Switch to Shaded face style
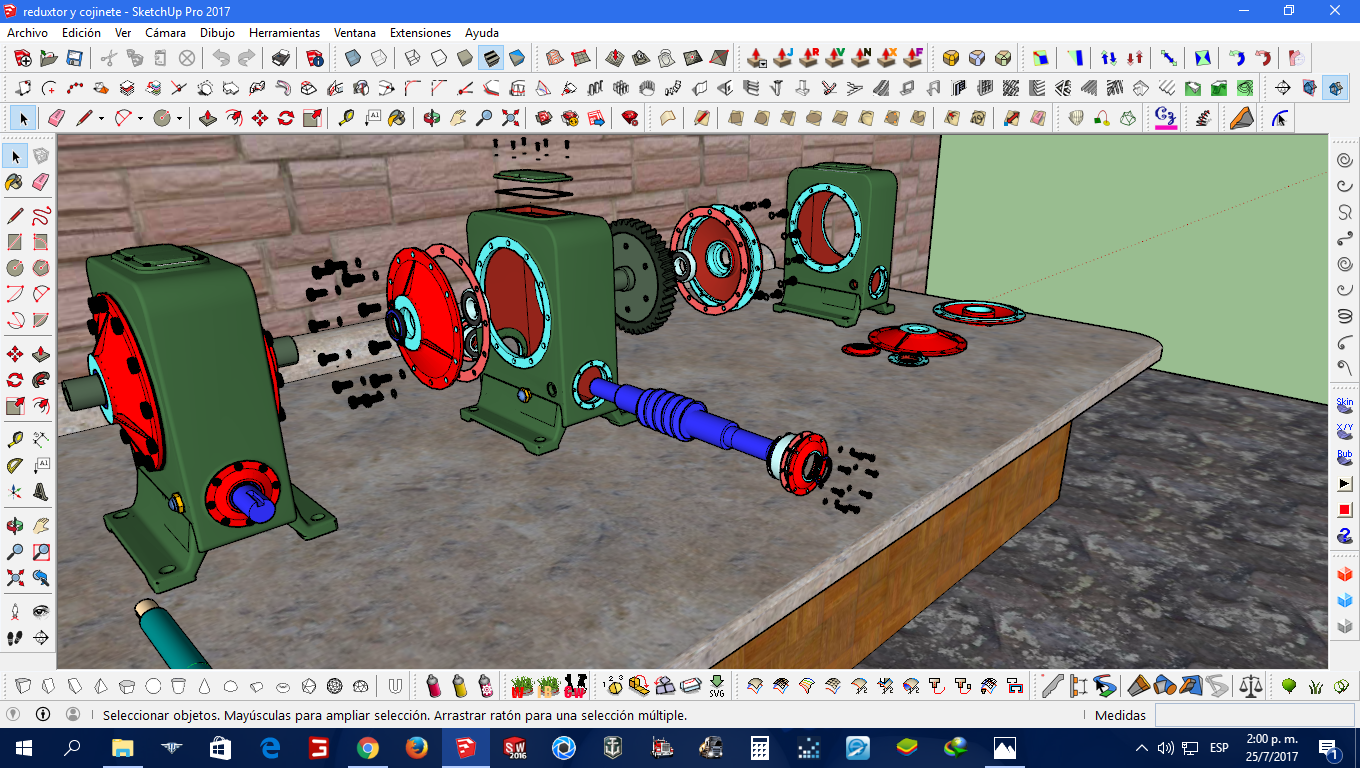The height and width of the screenshot is (768, 1360). (464, 58)
